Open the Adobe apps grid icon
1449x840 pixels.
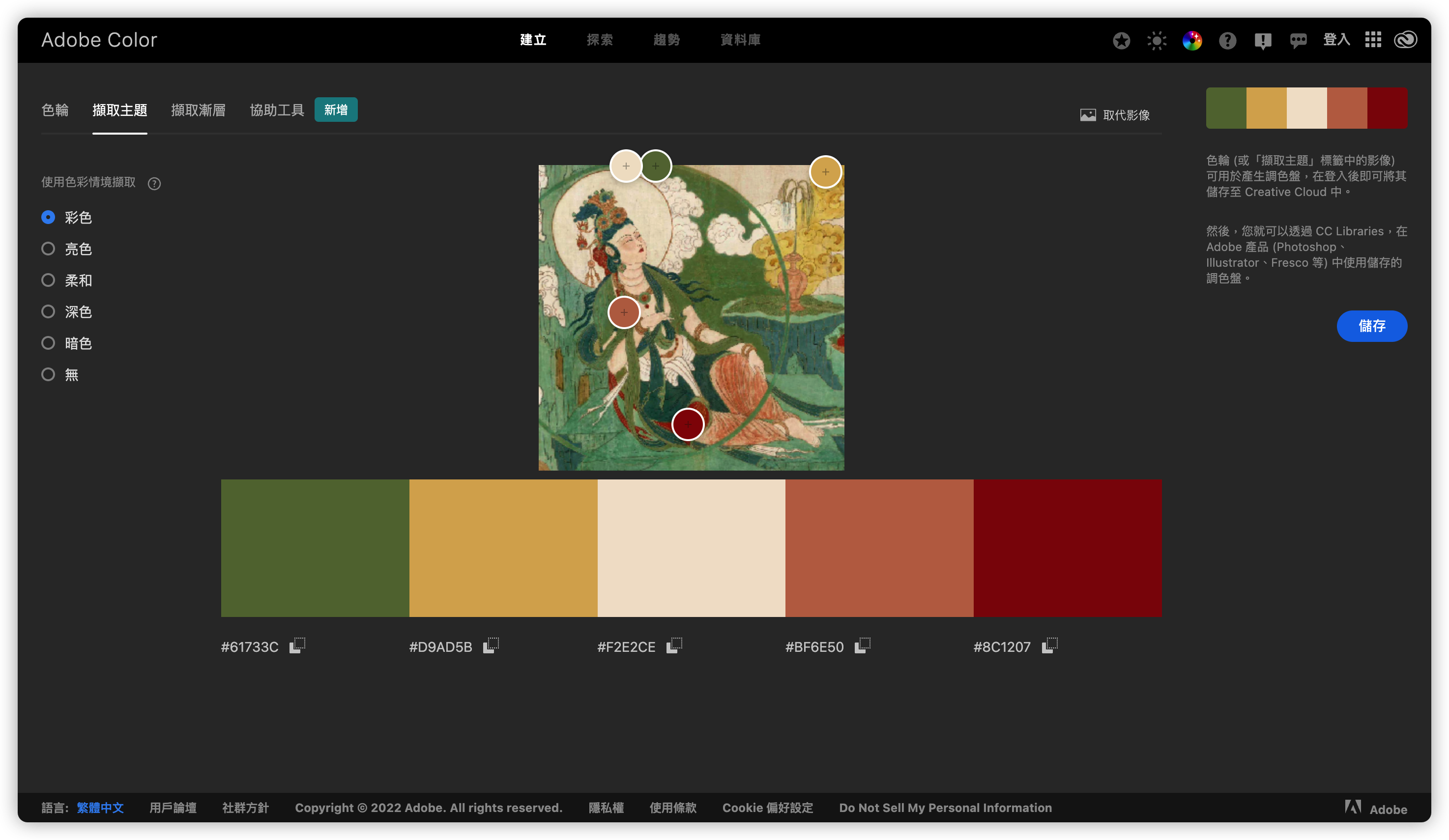pyautogui.click(x=1373, y=40)
